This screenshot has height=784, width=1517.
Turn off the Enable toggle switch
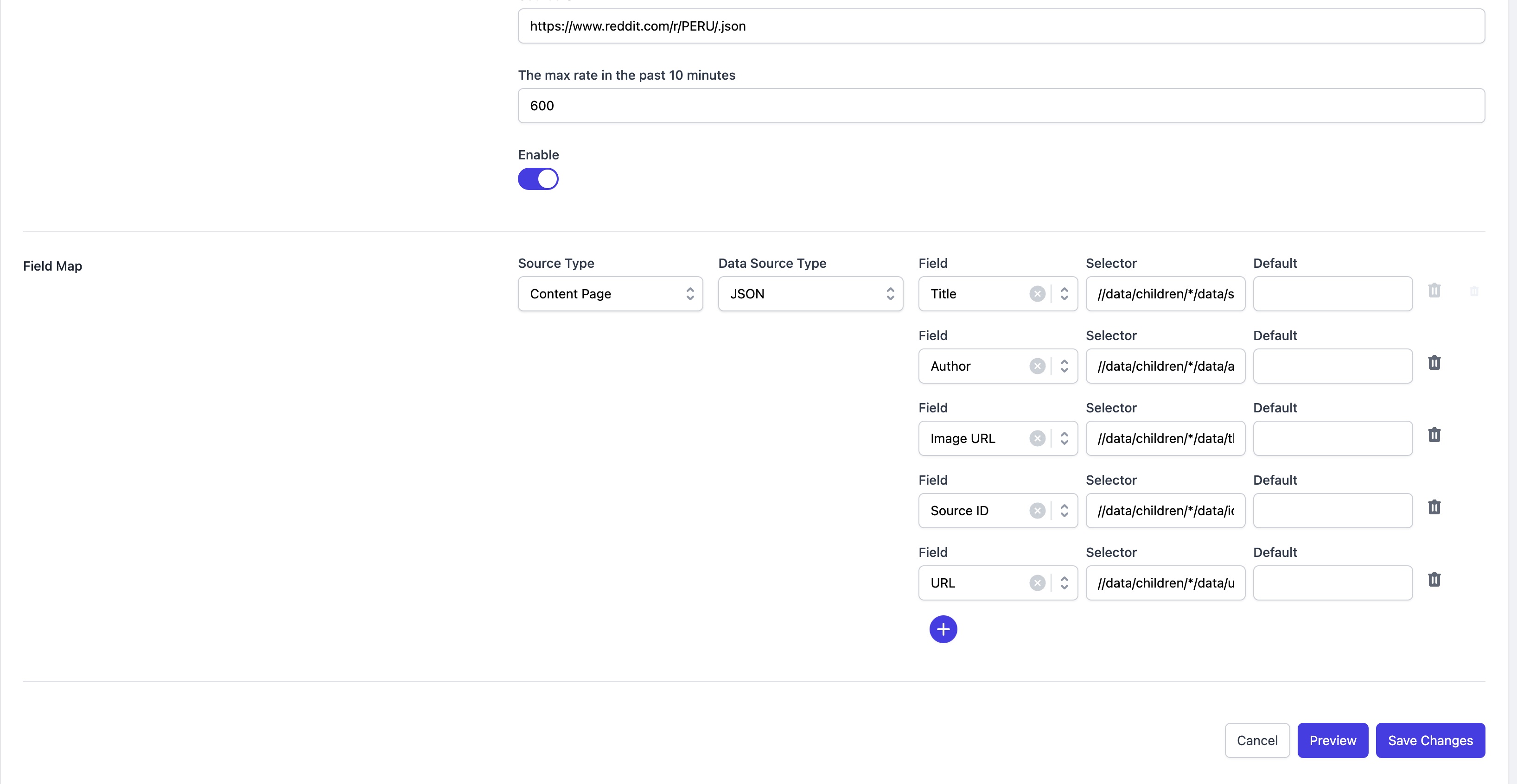click(x=538, y=179)
